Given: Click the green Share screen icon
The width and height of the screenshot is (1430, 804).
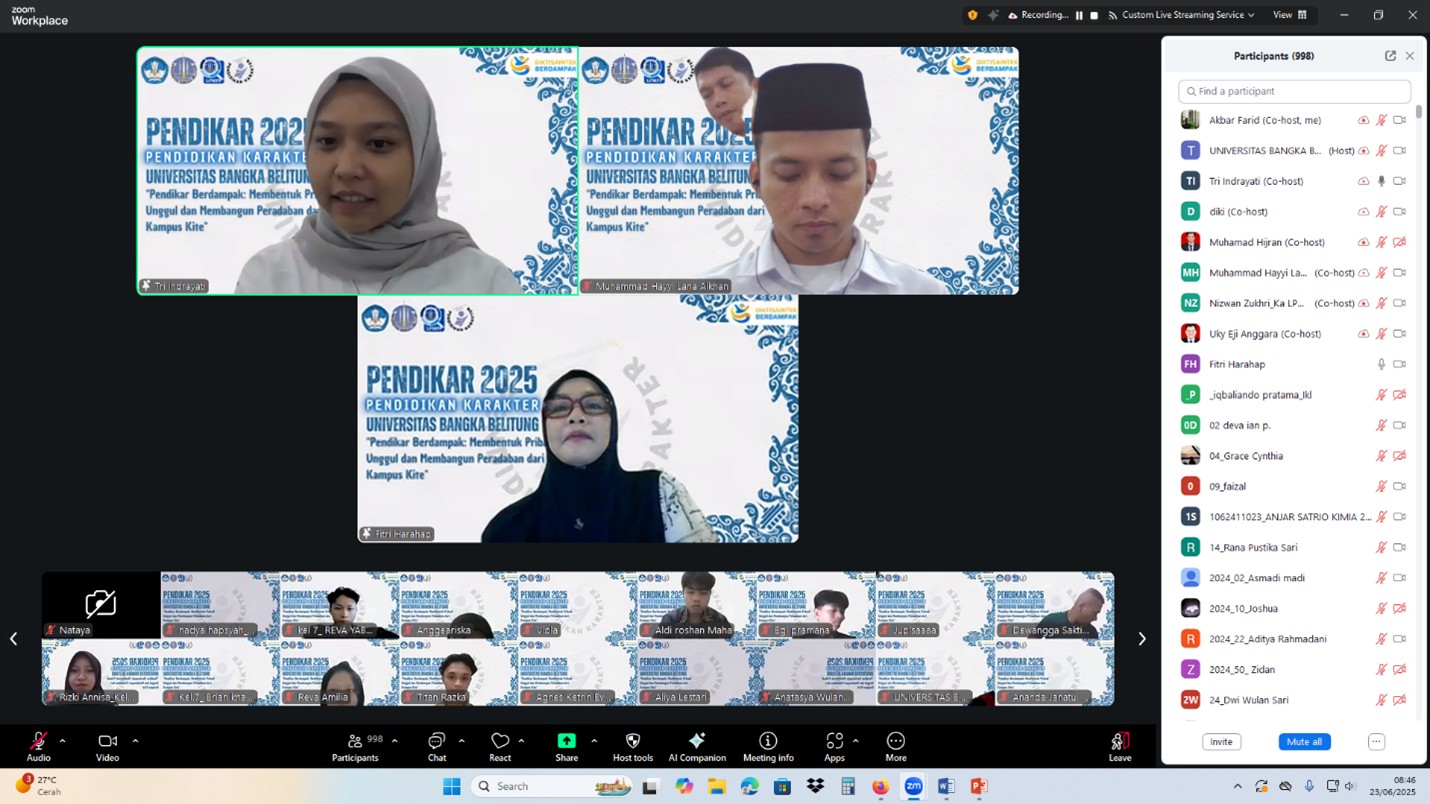Looking at the screenshot, I should (x=566, y=741).
